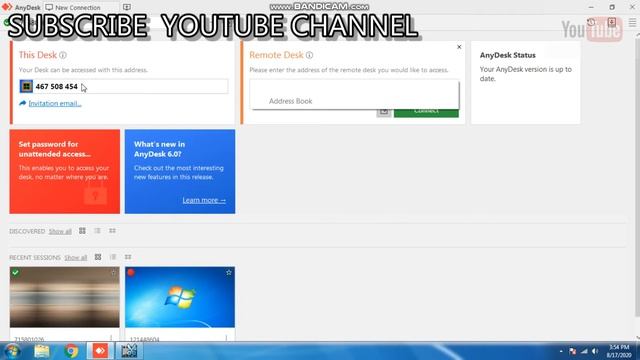This screenshot has width=640, height=360.
Task: Click Show all next to Discovered
Action: point(60,231)
